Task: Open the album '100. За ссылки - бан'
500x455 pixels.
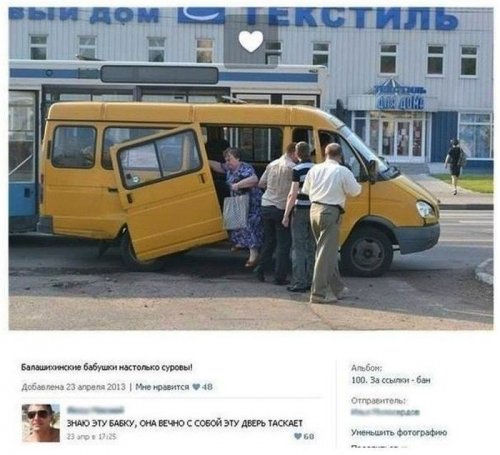Action: (391, 380)
